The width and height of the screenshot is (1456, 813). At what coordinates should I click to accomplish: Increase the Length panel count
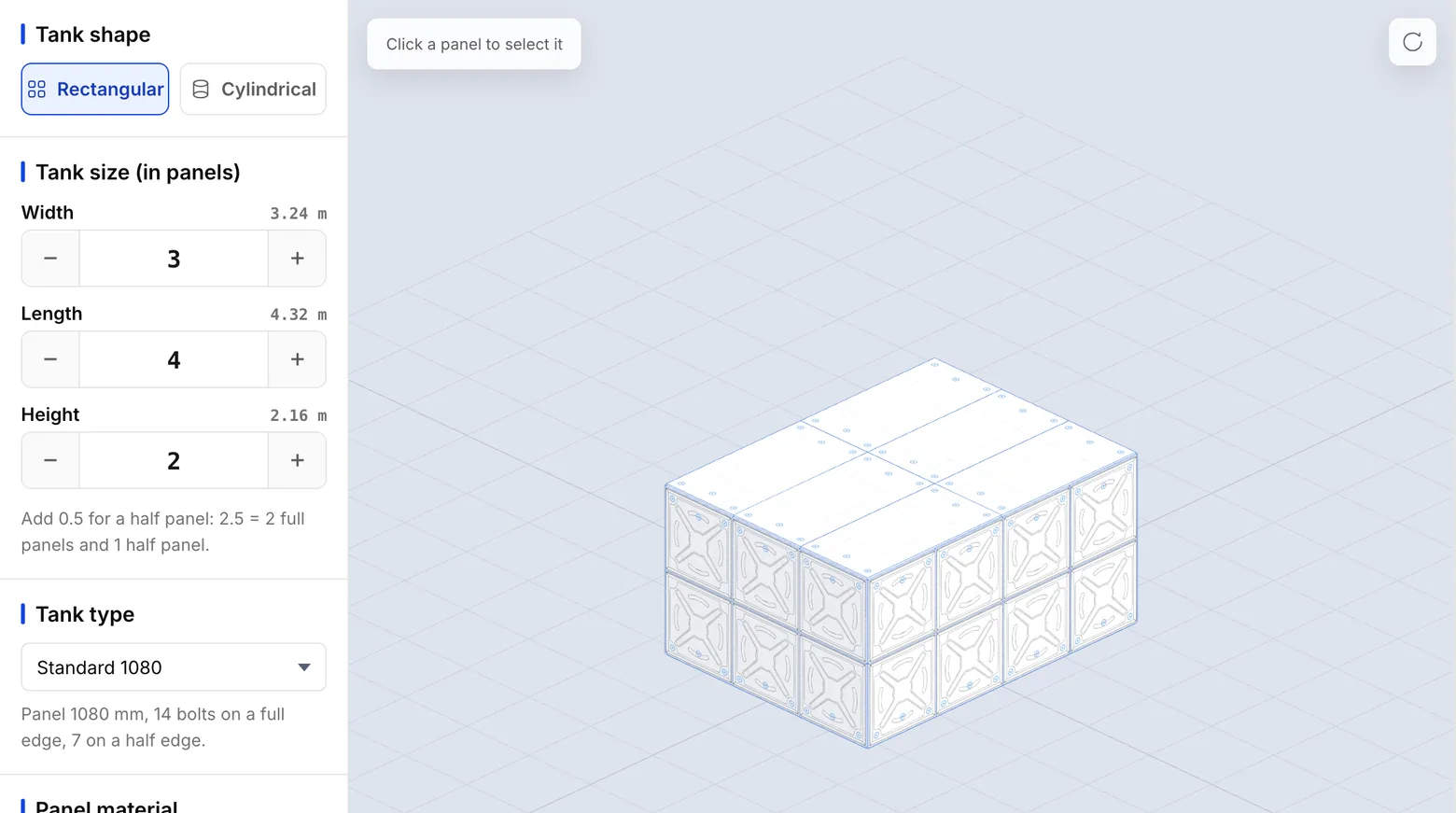[297, 359]
